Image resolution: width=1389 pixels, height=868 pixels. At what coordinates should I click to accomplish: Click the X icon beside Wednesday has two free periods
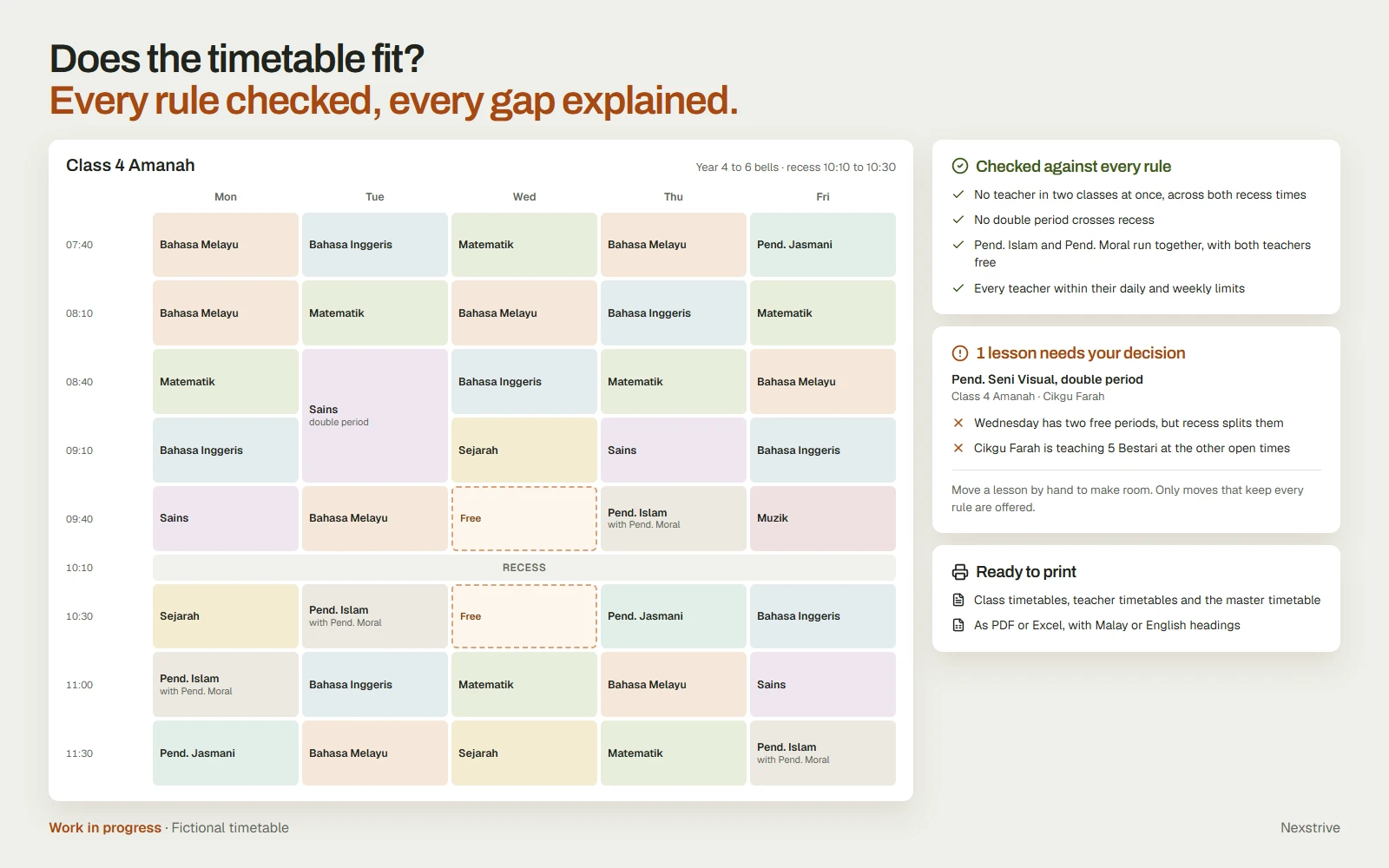pos(958,423)
